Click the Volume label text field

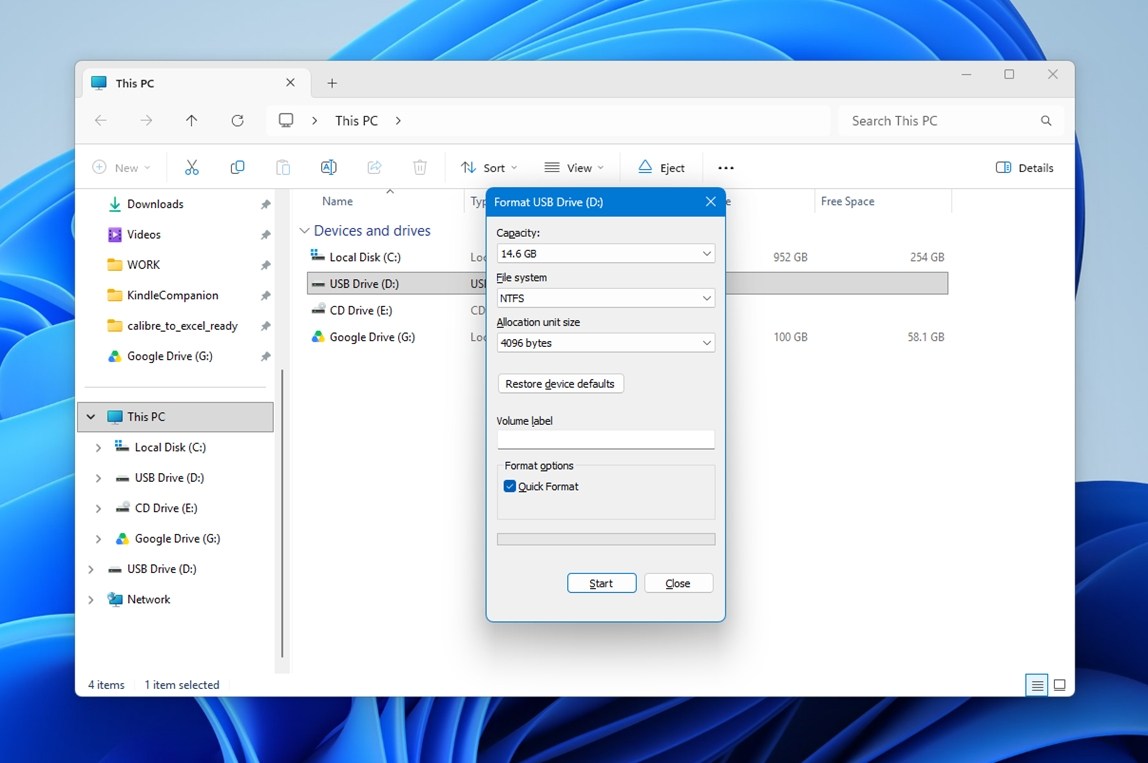point(605,439)
